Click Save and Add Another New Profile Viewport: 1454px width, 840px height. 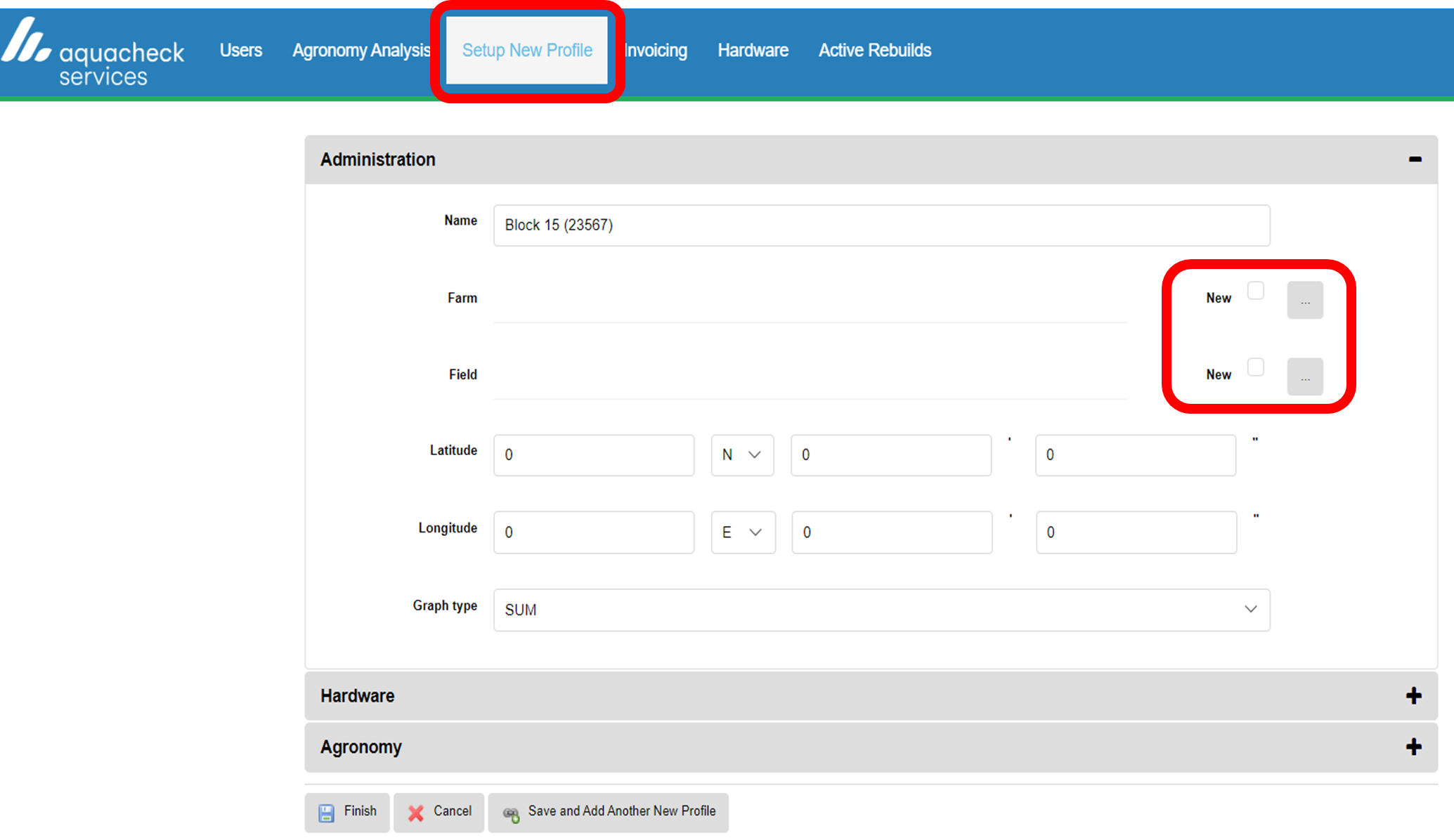pos(609,813)
